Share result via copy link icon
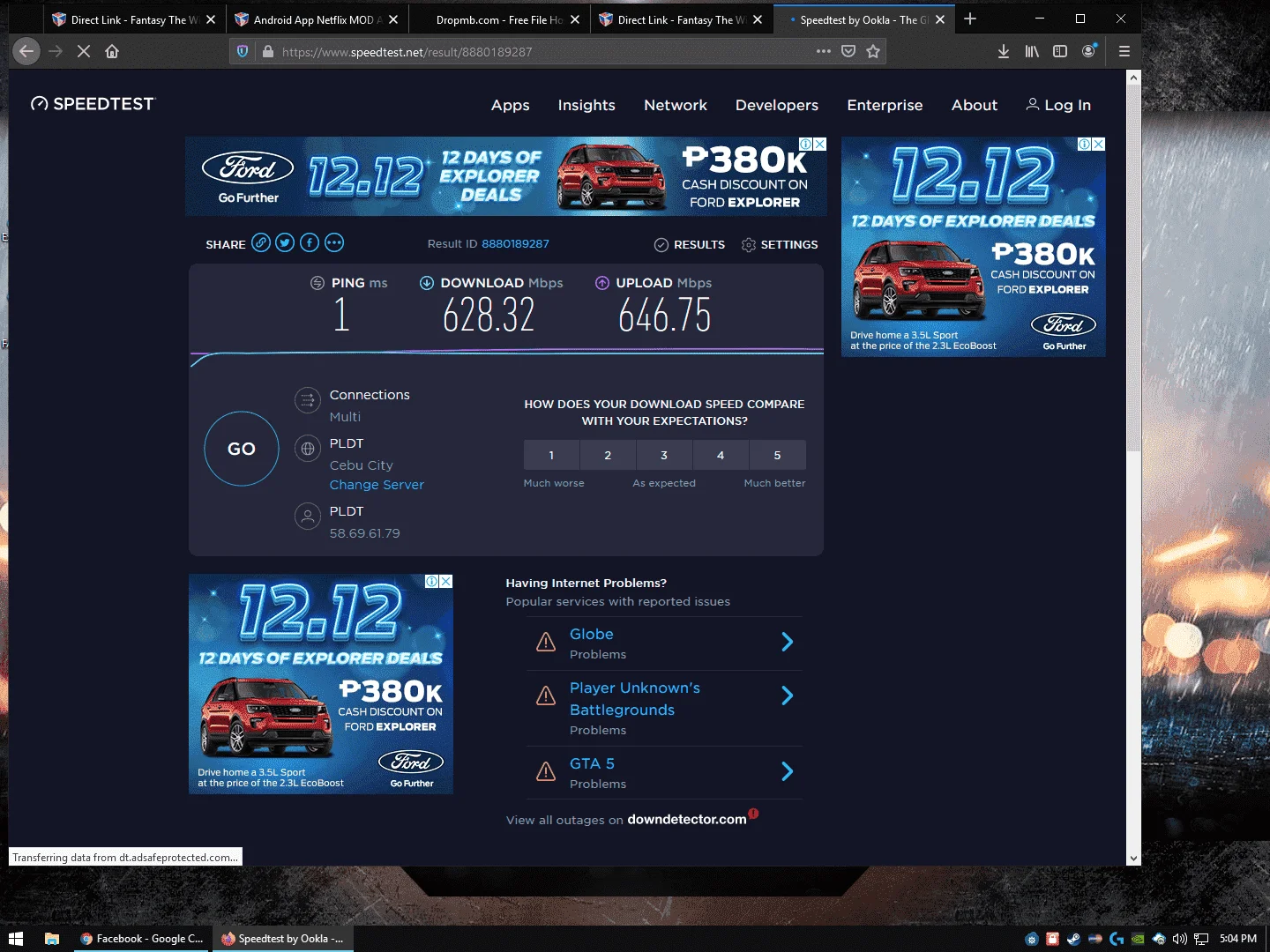Screen dimensions: 1270x952 261,242
